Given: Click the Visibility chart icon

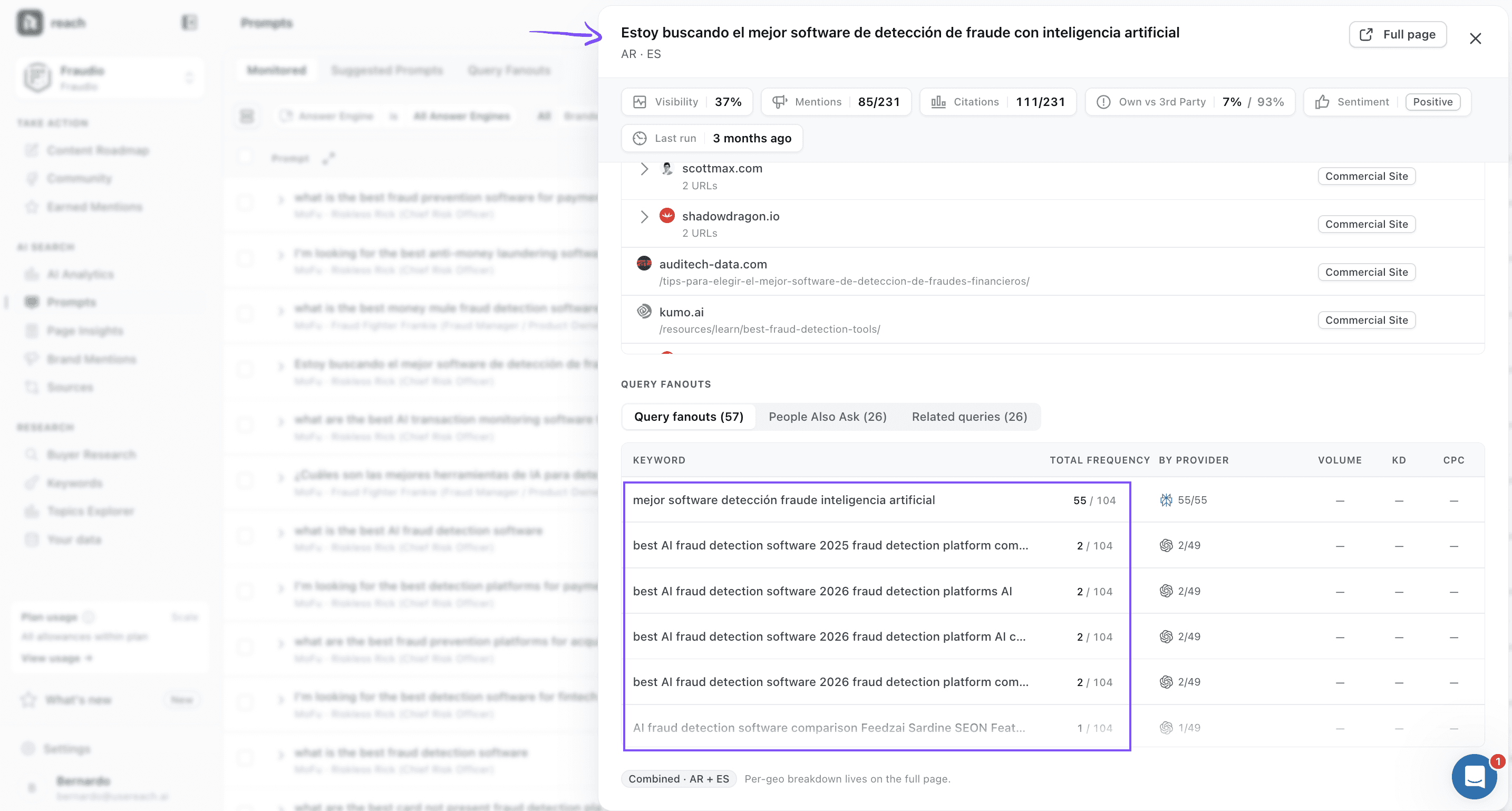Looking at the screenshot, I should coord(639,102).
